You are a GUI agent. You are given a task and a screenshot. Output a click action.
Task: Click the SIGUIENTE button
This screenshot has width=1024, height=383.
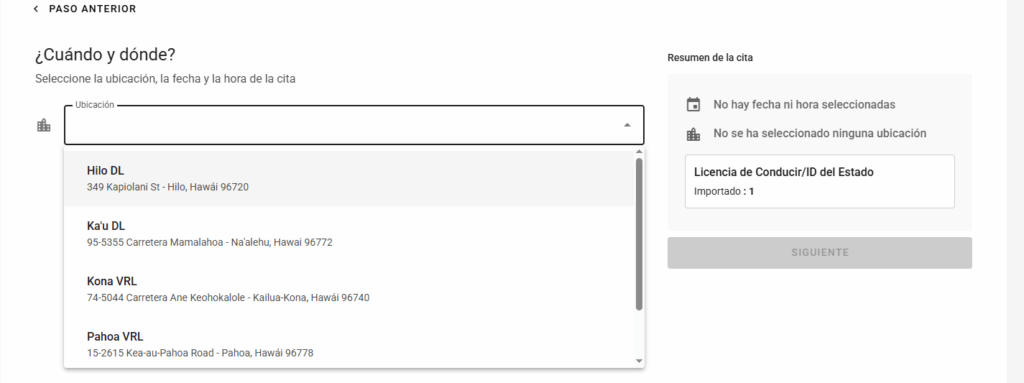[x=820, y=252]
